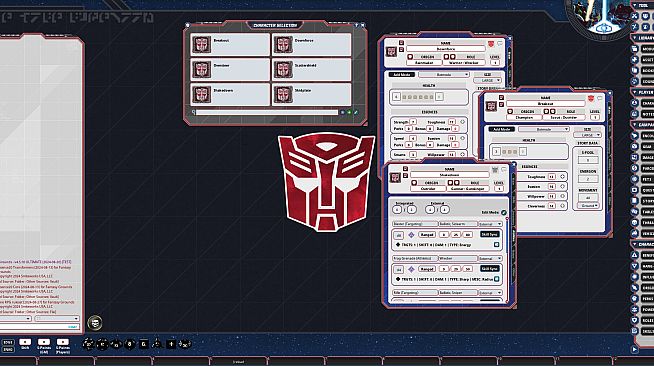654x366 pixels.
Task: Tick checkbox on Energy type weapon row
Action: coord(496,245)
